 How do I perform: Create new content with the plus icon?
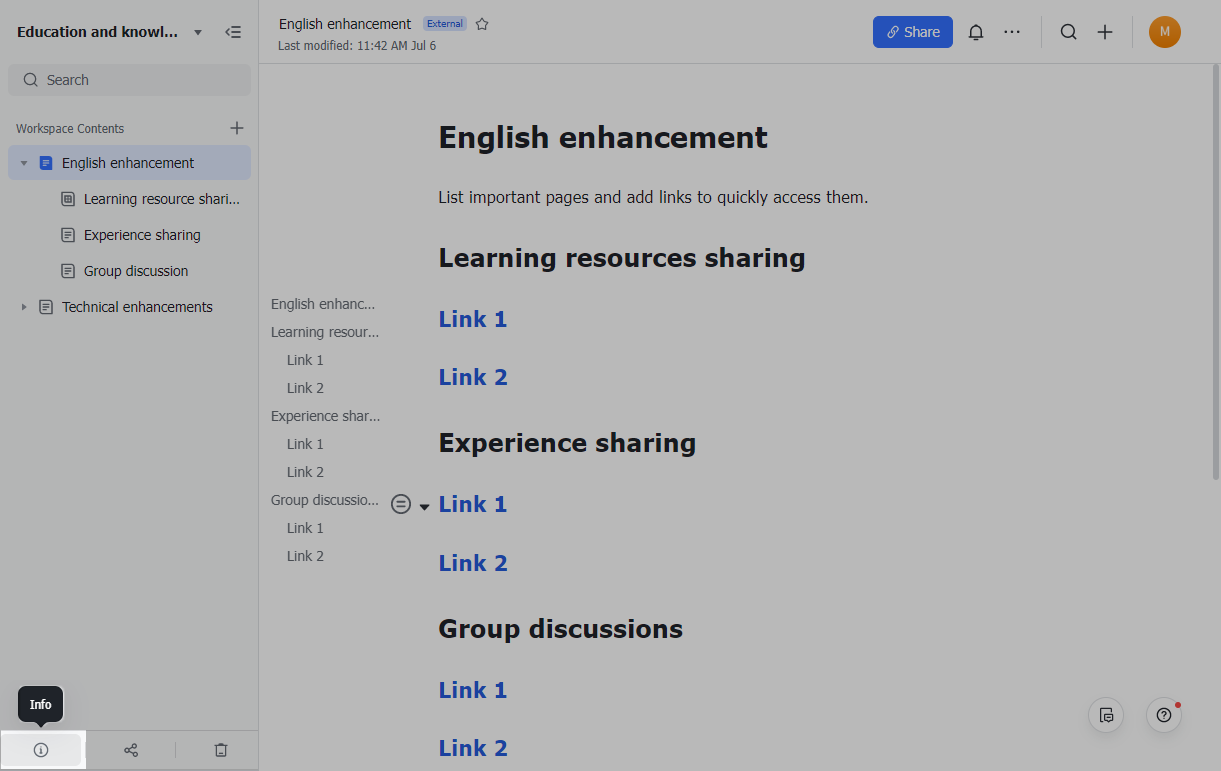[x=1105, y=31]
